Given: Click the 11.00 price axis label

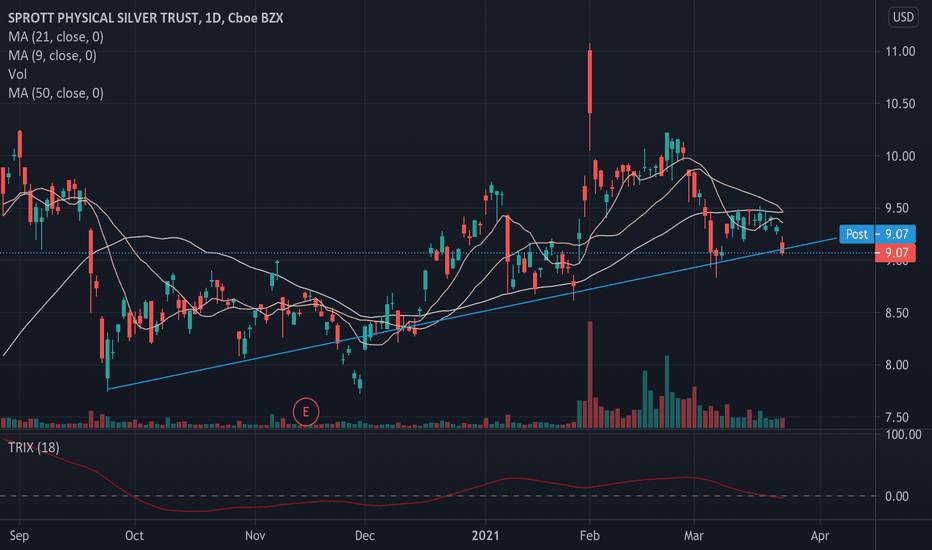Looking at the screenshot, I should pyautogui.click(x=900, y=51).
